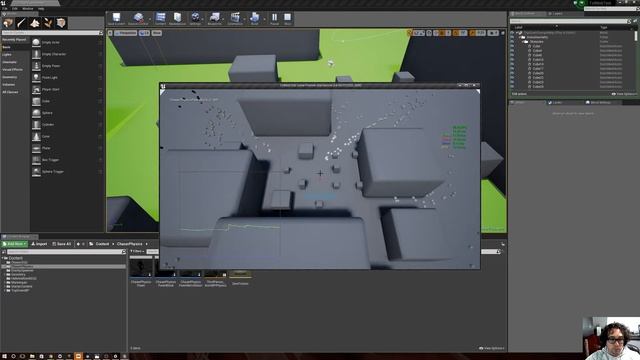
Task: Toggle visibility eye for Cube row
Action: pos(512,46)
